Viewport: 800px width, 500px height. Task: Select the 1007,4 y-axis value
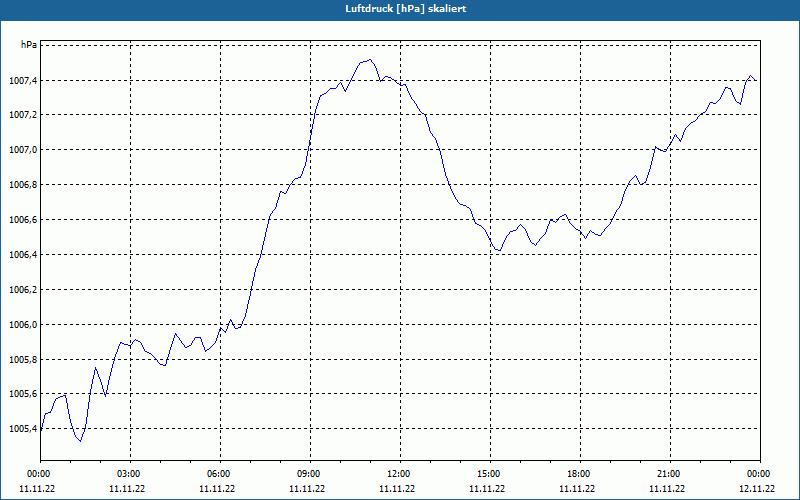point(23,80)
